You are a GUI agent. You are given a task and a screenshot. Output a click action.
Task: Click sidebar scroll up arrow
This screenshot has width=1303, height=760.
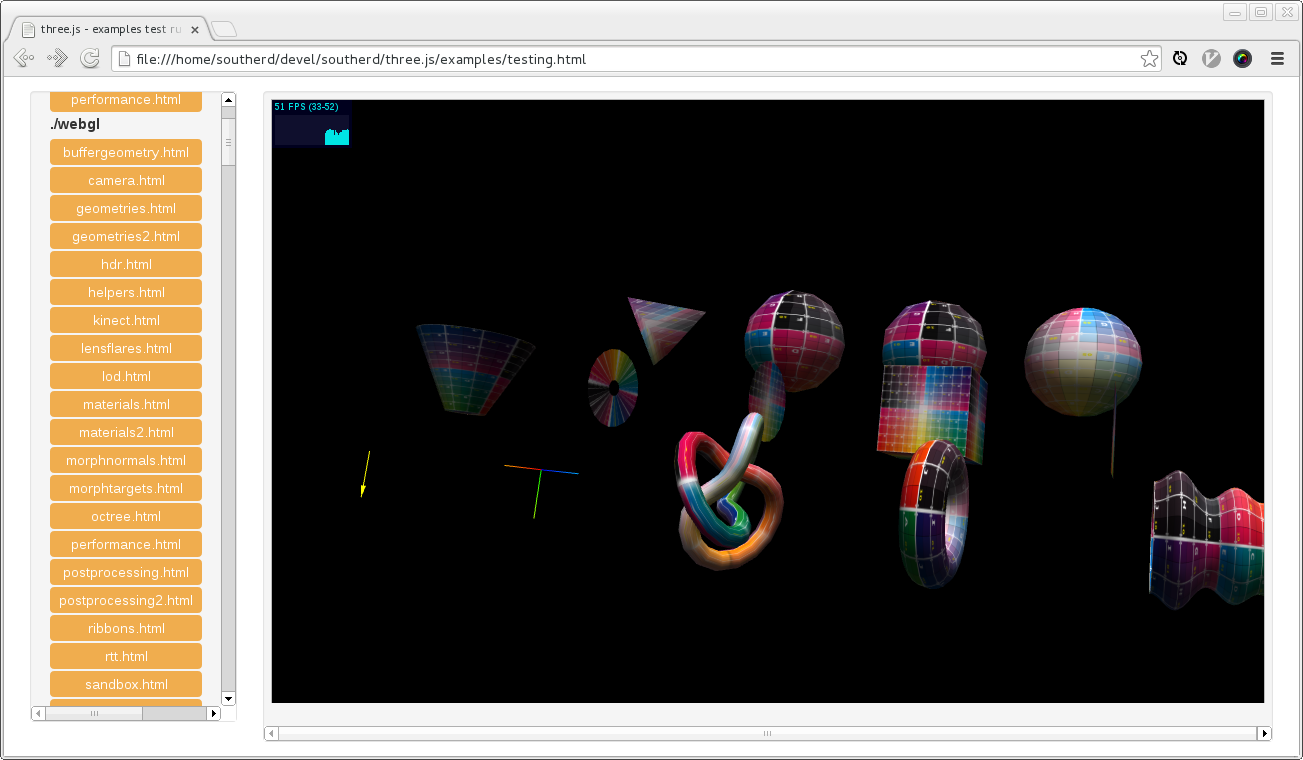[228, 99]
